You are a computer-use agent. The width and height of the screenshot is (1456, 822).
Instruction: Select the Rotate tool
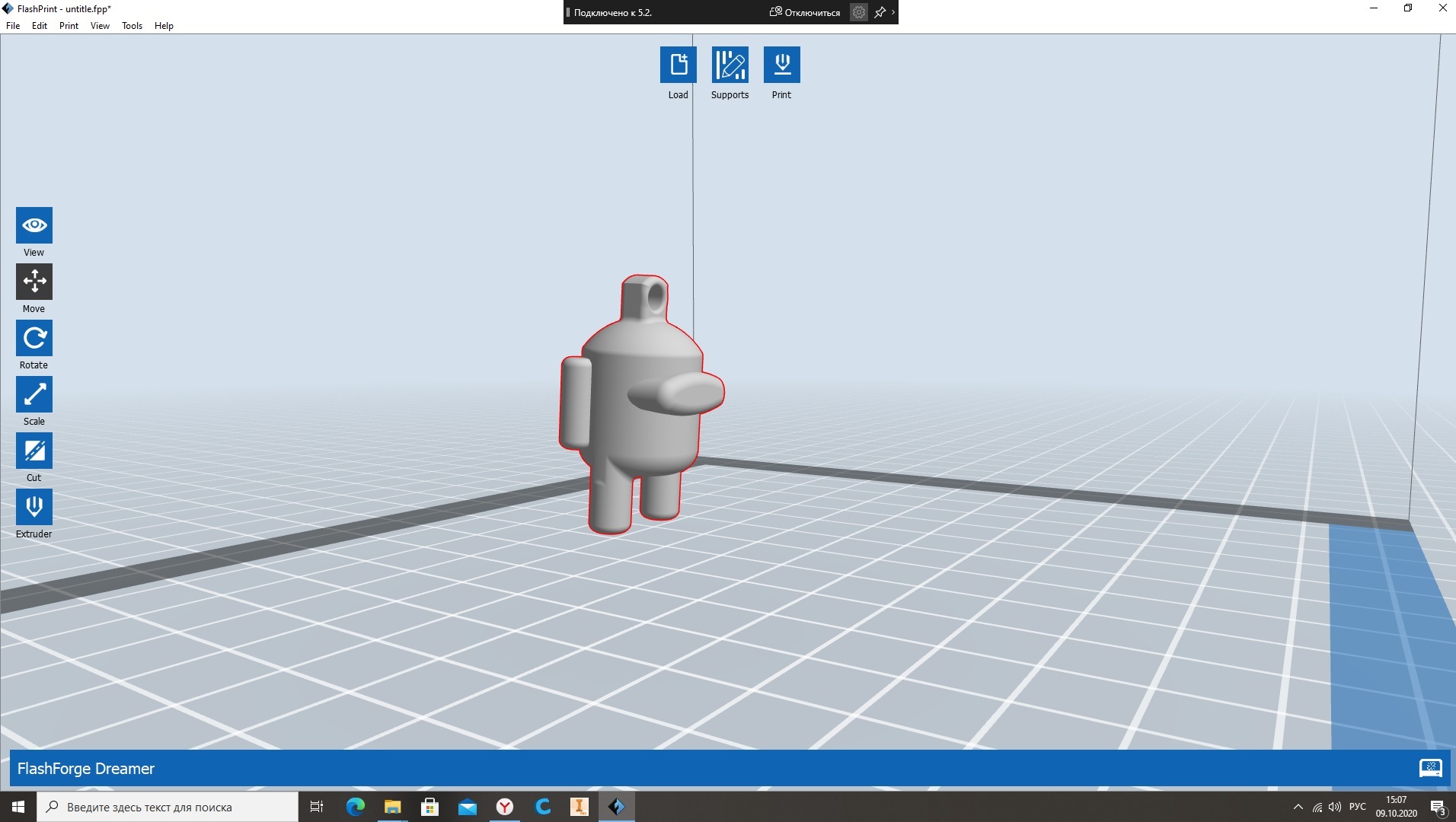pos(34,338)
